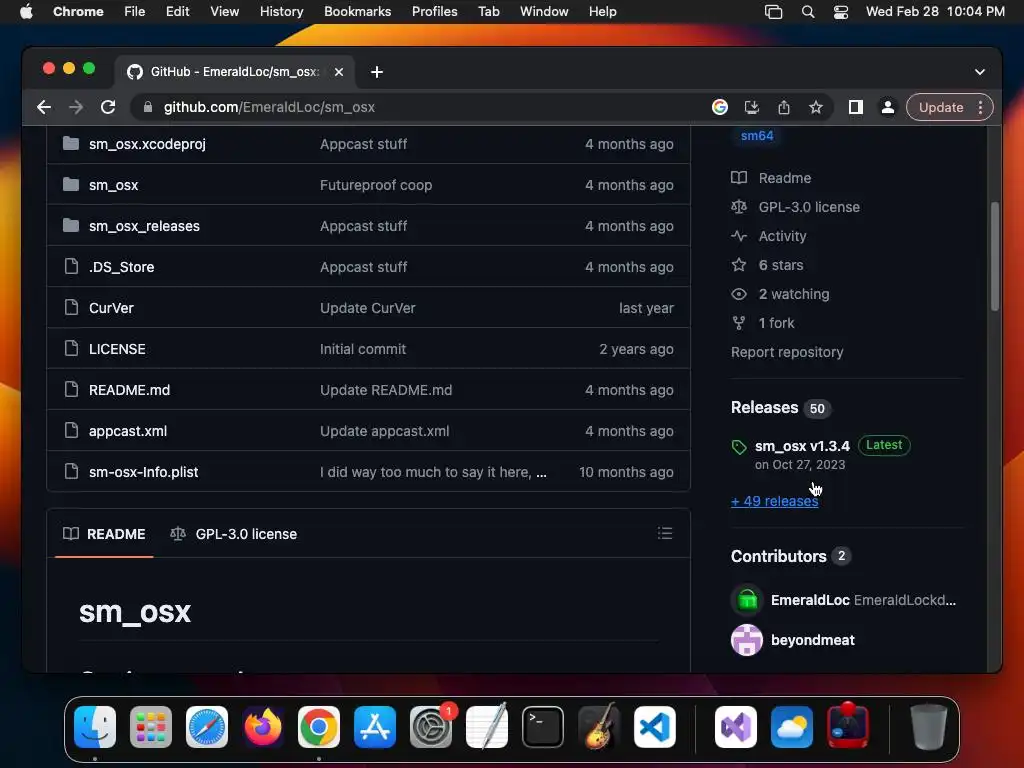View the 2 watching link
1024x768 pixels.
click(x=780, y=294)
